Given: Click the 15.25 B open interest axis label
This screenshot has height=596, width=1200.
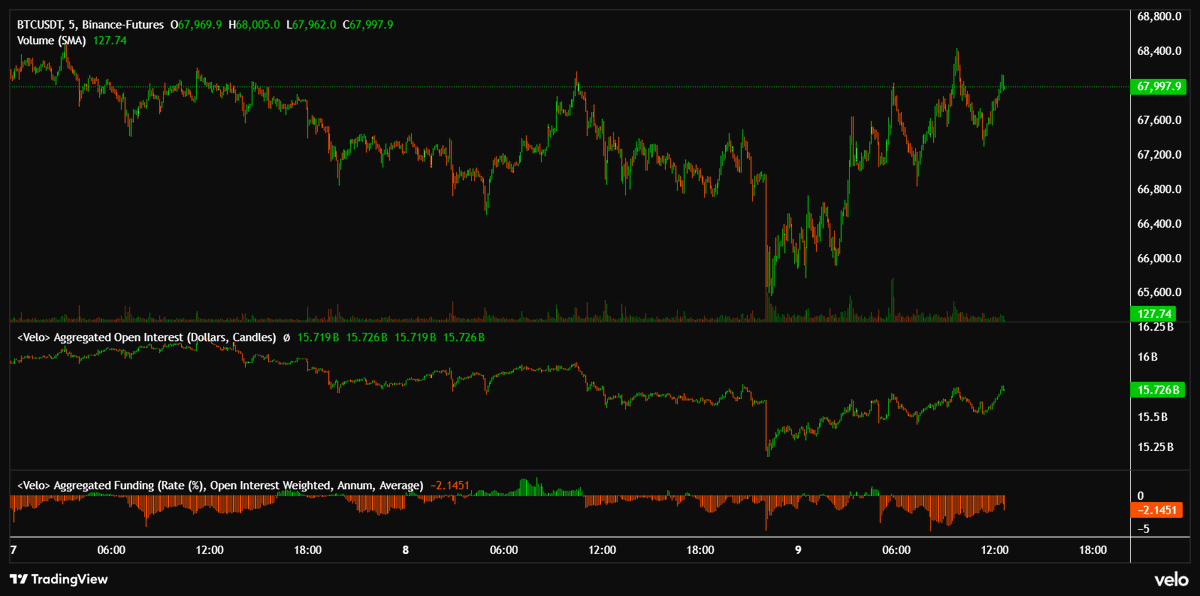Looking at the screenshot, I should pyautogui.click(x=1155, y=447).
